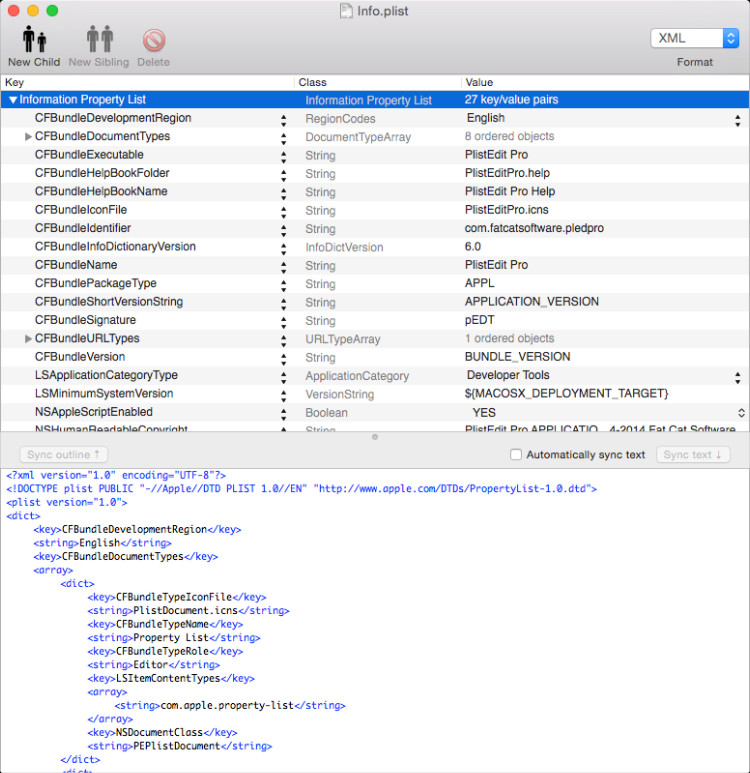Select the CFBundleShortVersionString key

109,302
